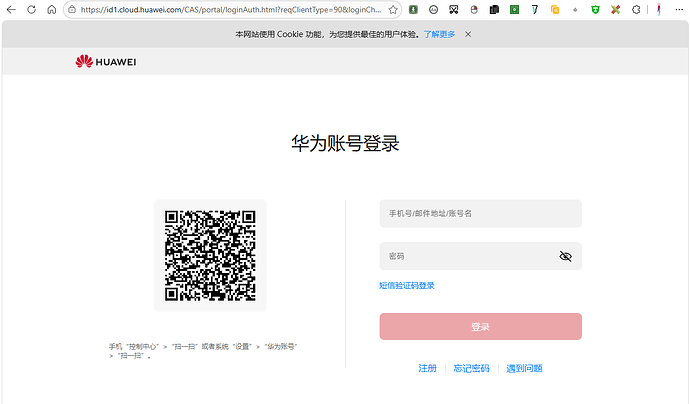The height and width of the screenshot is (404, 690).
Task: Reload the Huawei login page
Action: pyautogui.click(x=31, y=9)
